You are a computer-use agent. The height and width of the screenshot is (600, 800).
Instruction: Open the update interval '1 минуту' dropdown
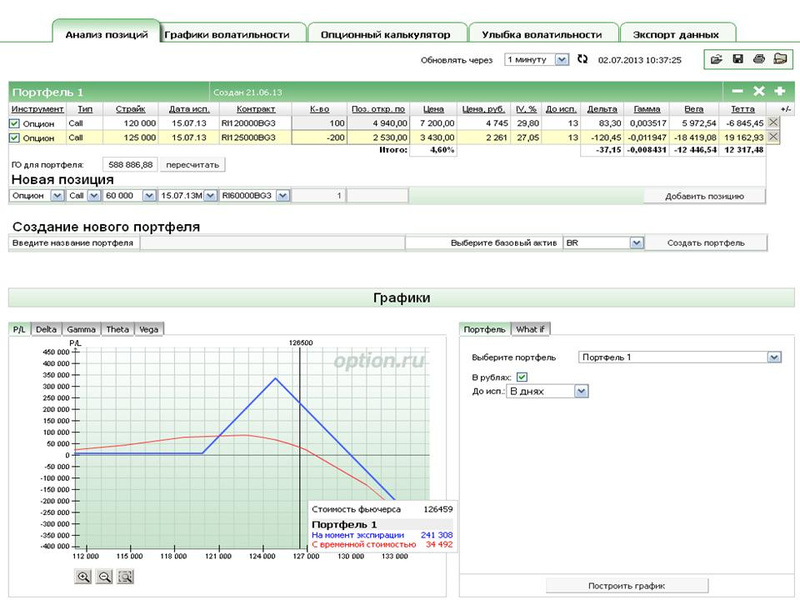[561, 60]
